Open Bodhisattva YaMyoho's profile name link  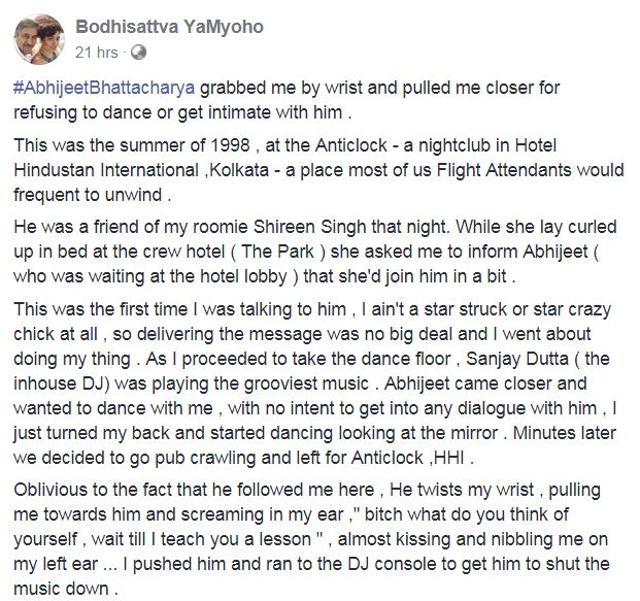pos(169,27)
